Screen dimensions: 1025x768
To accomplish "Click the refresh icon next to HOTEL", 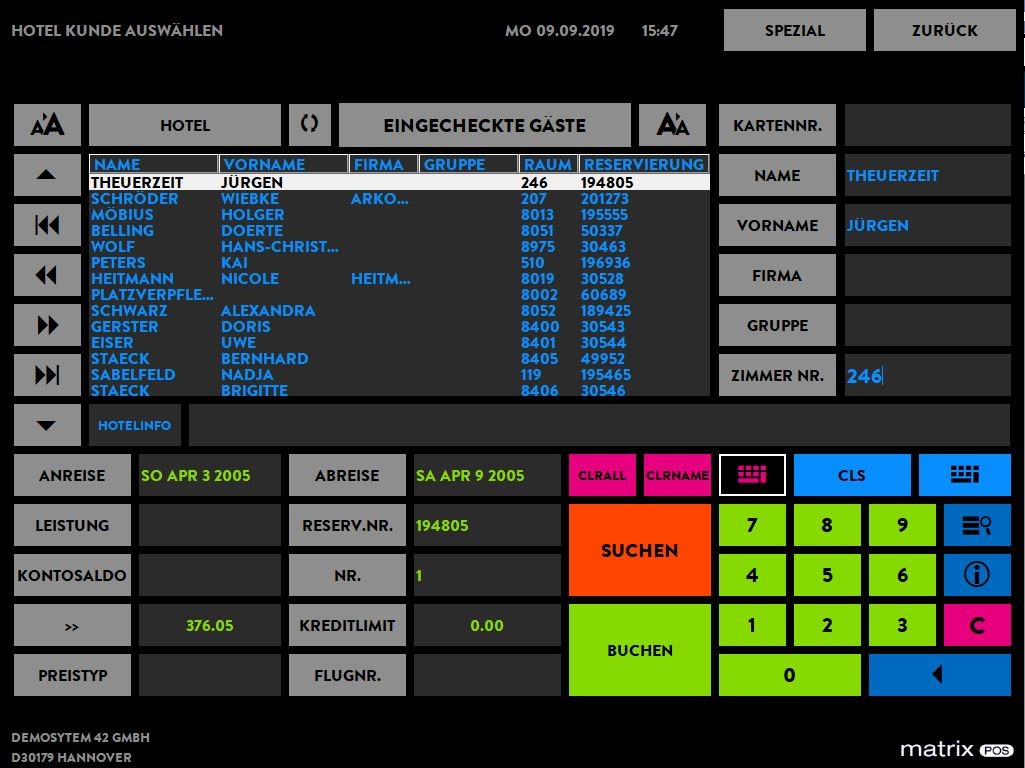I will tap(310, 125).
